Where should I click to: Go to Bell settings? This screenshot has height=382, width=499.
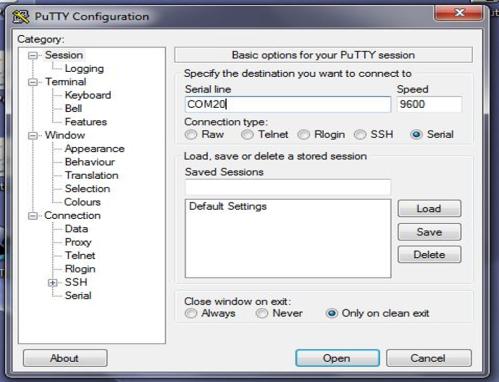click(73, 108)
